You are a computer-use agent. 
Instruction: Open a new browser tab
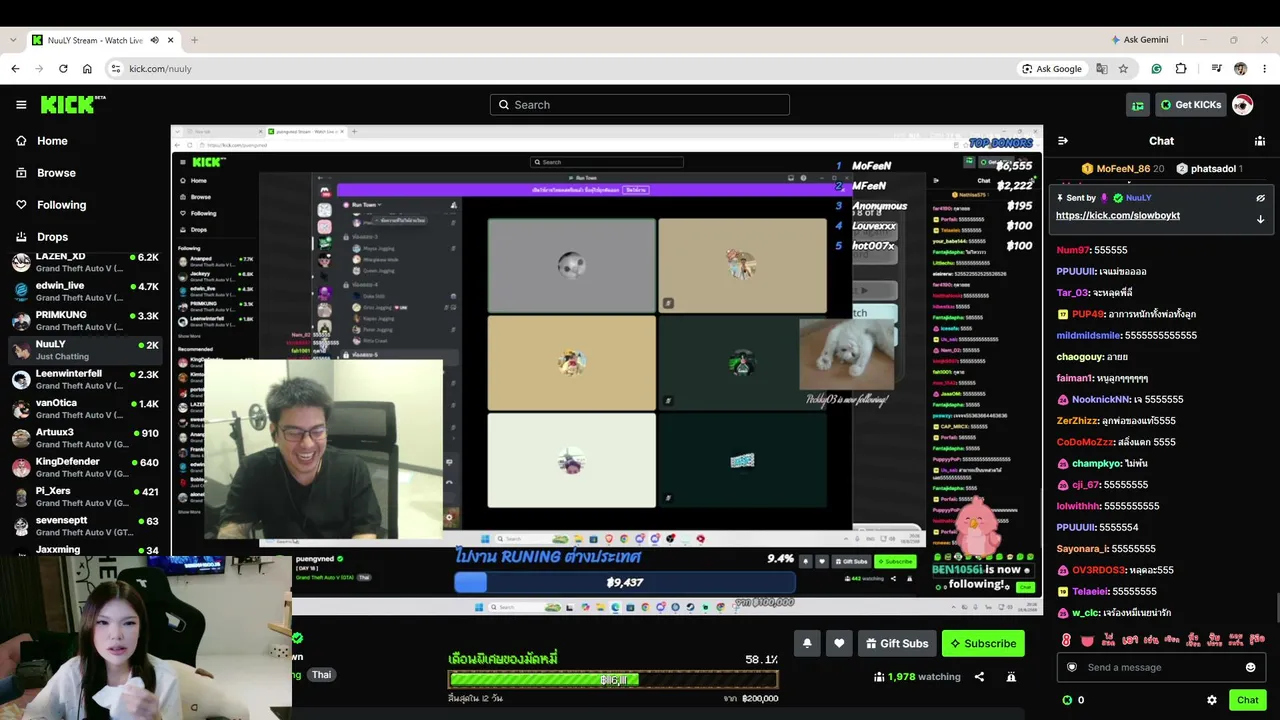point(194,40)
